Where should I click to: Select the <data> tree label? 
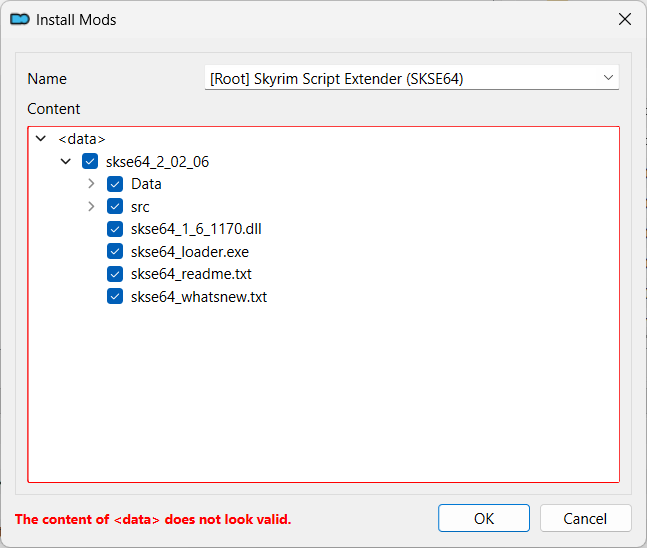82,139
